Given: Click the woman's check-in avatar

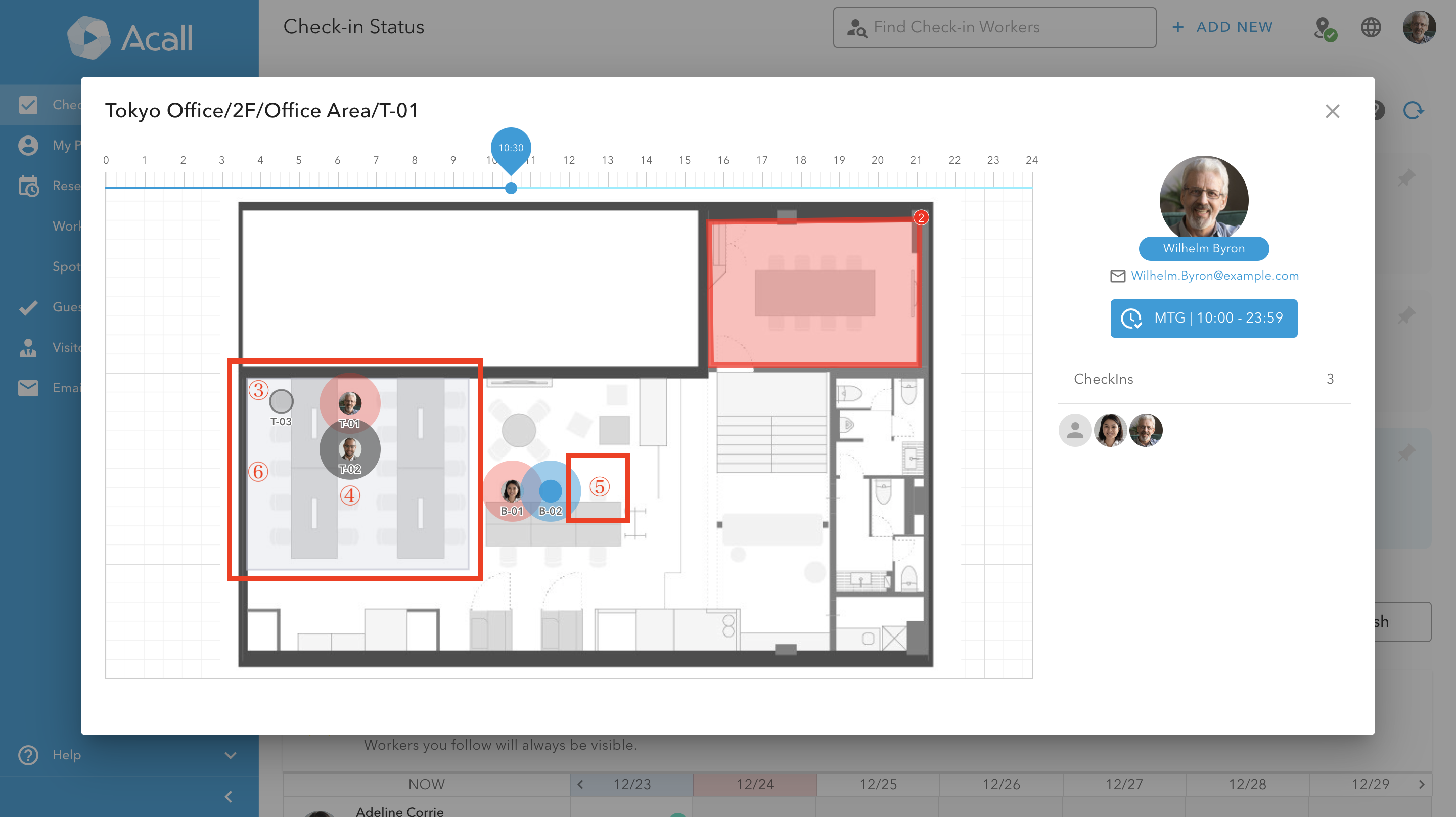Looking at the screenshot, I should [1110, 430].
